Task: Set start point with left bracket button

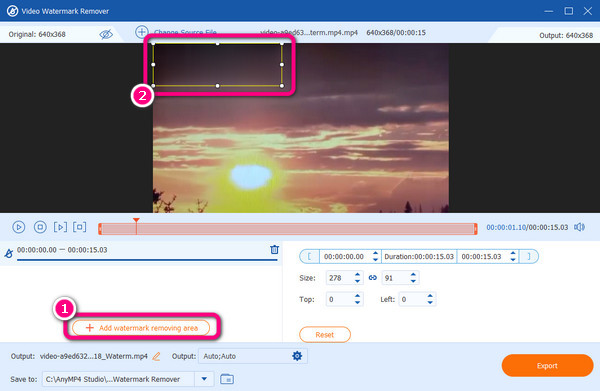Action: tap(309, 256)
